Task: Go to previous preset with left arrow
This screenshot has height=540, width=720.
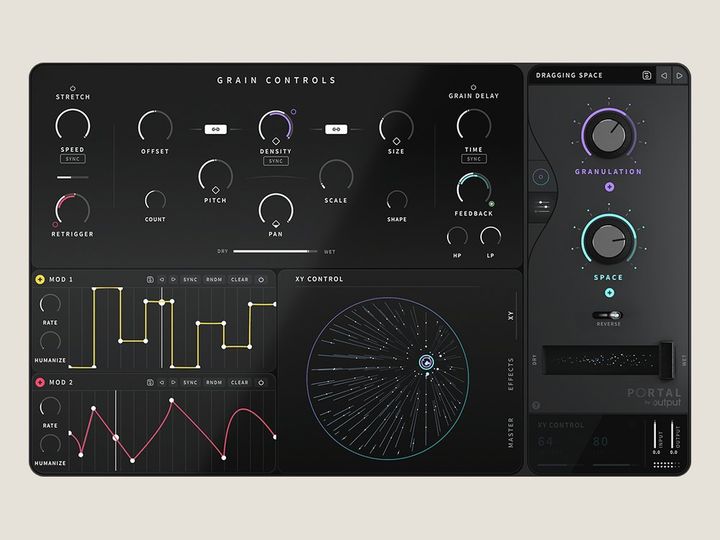Action: (x=664, y=75)
